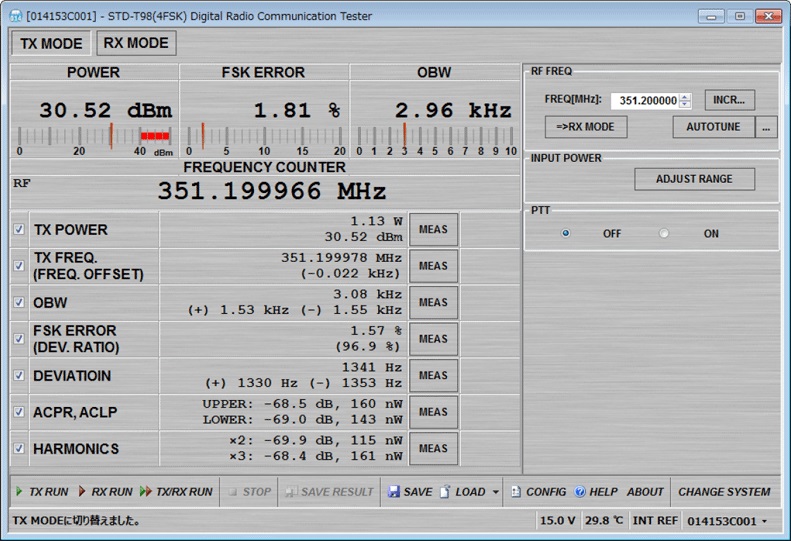
Task: Click the TX RUN play icon
Action: point(19,492)
